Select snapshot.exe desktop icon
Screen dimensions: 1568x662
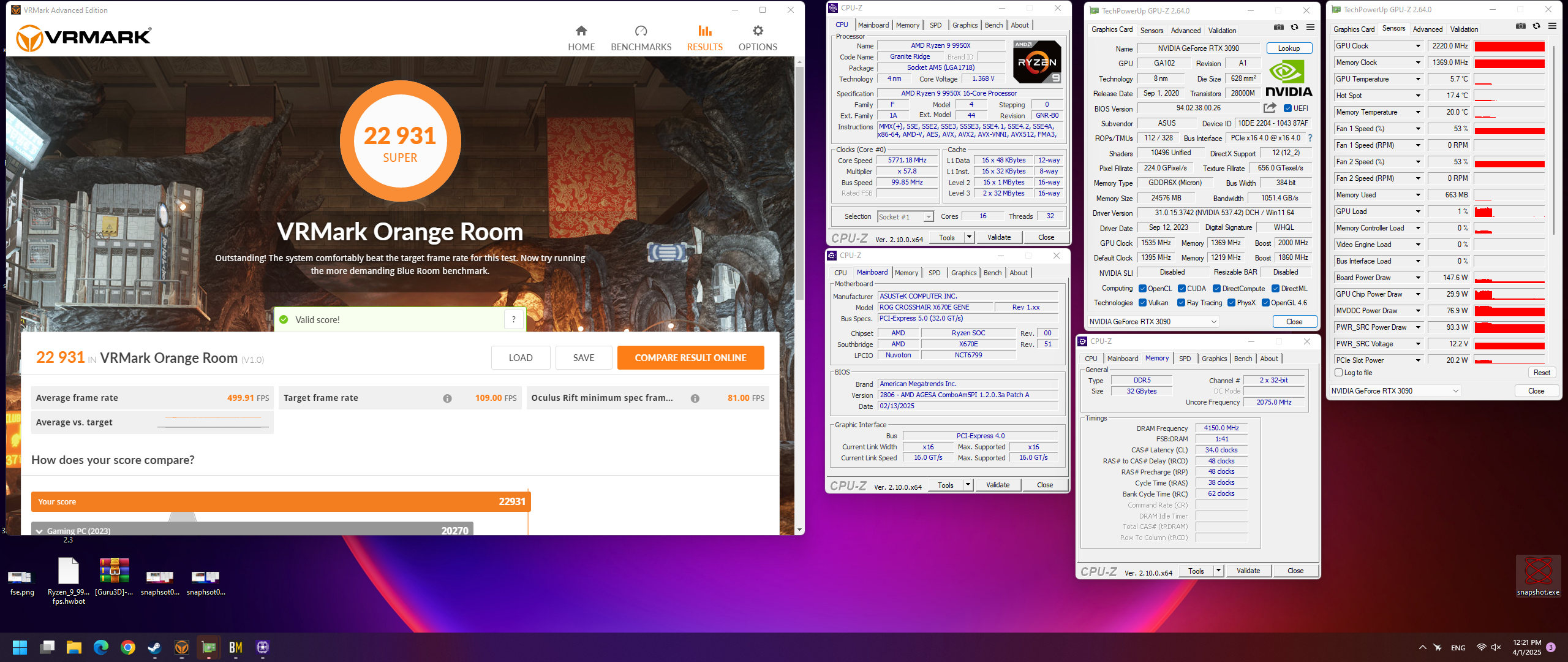[1538, 576]
